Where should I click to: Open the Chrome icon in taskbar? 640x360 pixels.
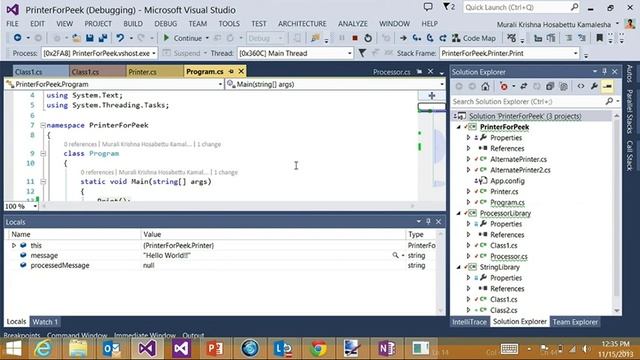pyautogui.click(x=319, y=349)
